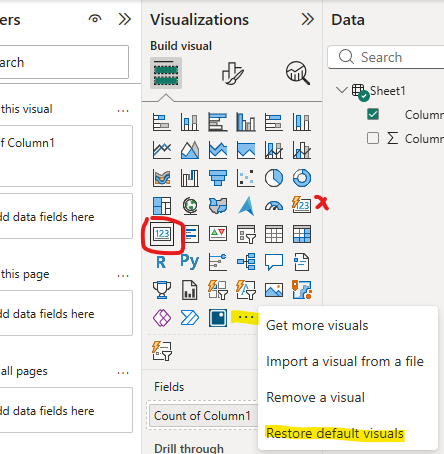Choose Get more visuals
The height and width of the screenshot is (454, 444).
[x=317, y=325]
